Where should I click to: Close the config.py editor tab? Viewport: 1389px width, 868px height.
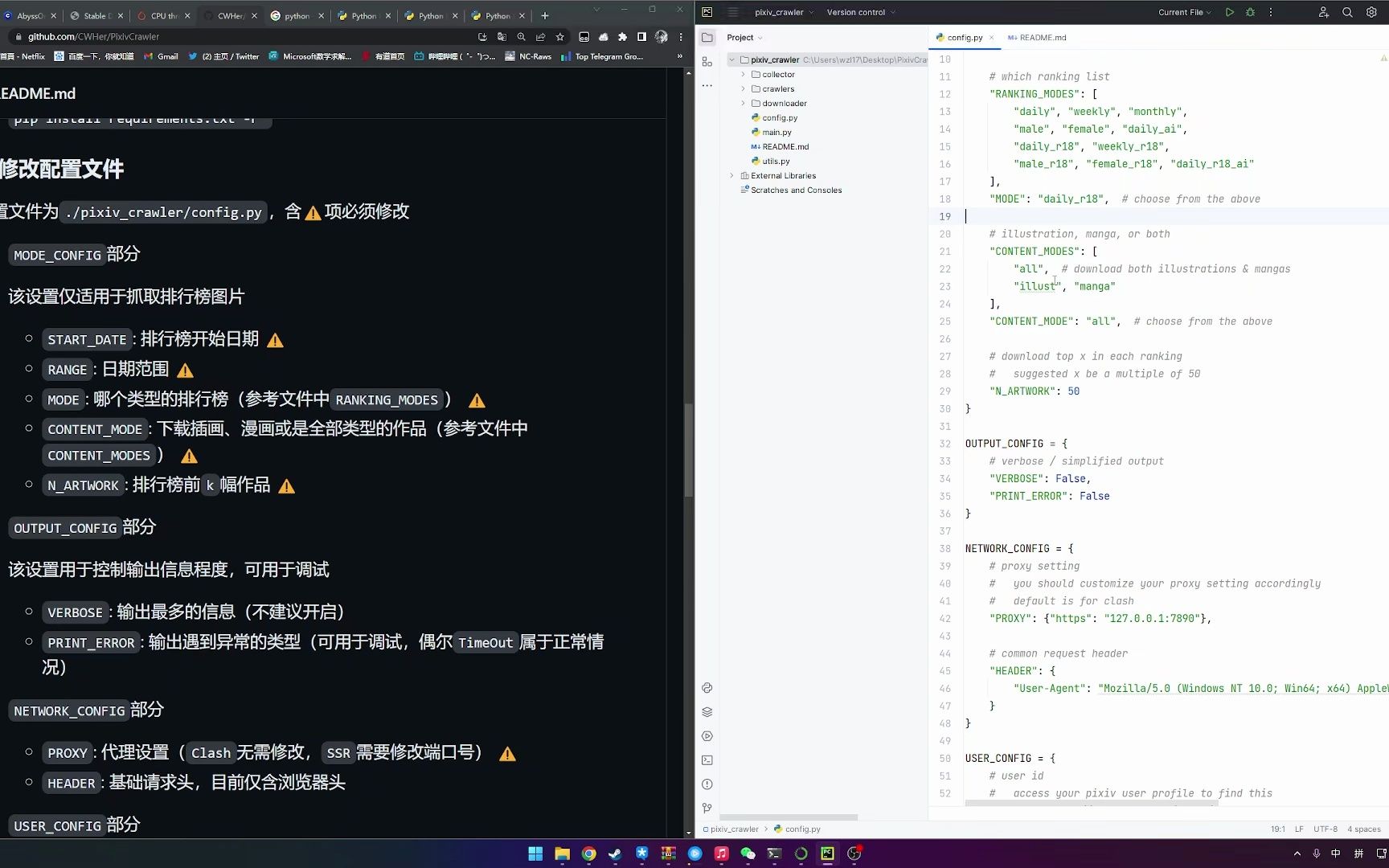[x=992, y=38]
